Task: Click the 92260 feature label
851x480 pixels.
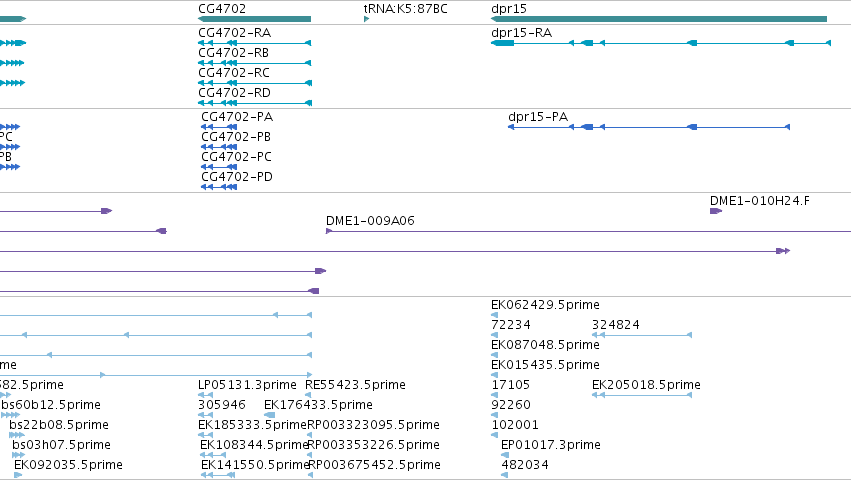Action: [x=511, y=405]
